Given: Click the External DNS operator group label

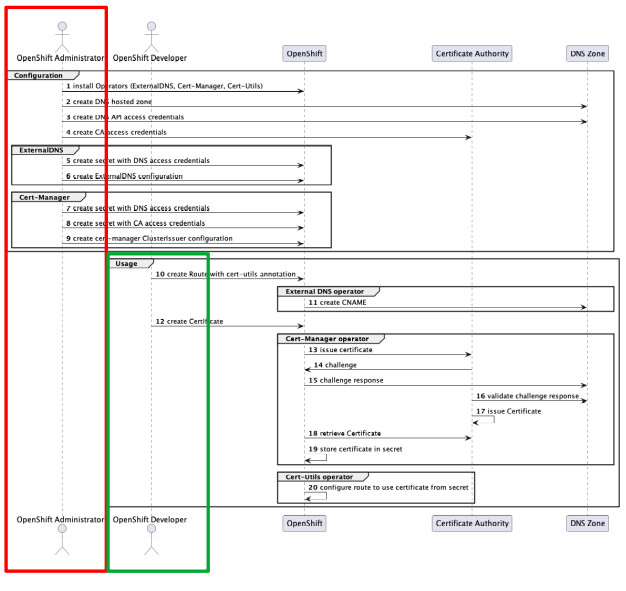Looking at the screenshot, I should (325, 292).
